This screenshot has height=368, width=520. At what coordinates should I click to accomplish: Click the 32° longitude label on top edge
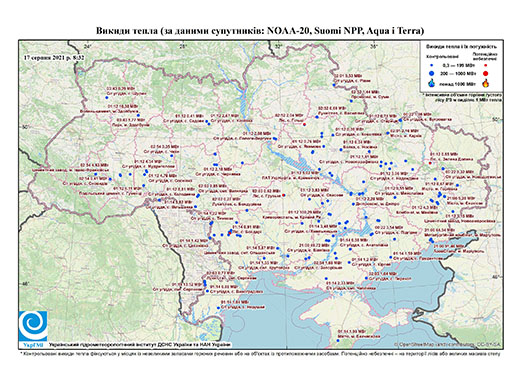click(x=278, y=46)
